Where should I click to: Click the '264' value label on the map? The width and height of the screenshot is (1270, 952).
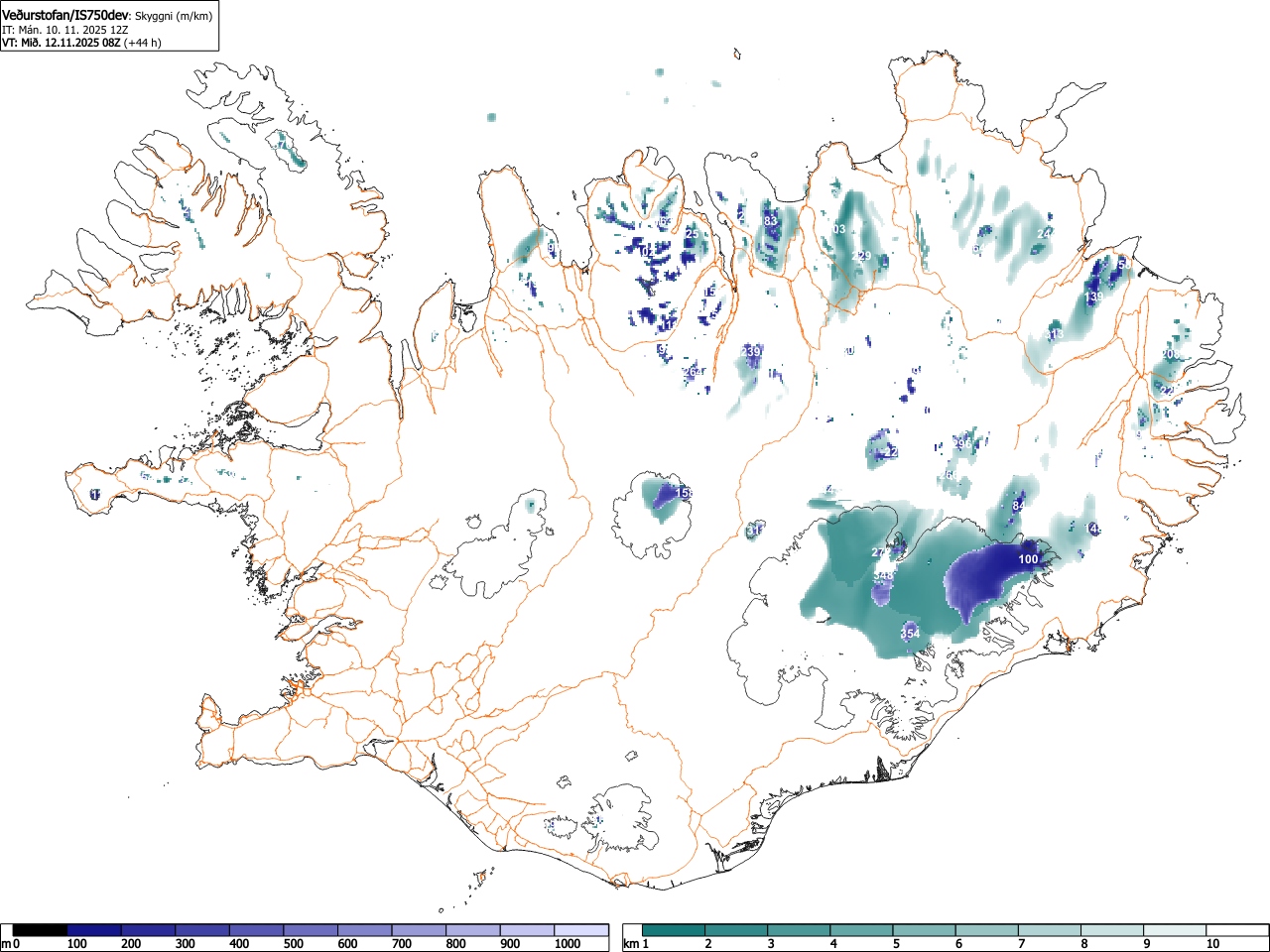pos(693,373)
